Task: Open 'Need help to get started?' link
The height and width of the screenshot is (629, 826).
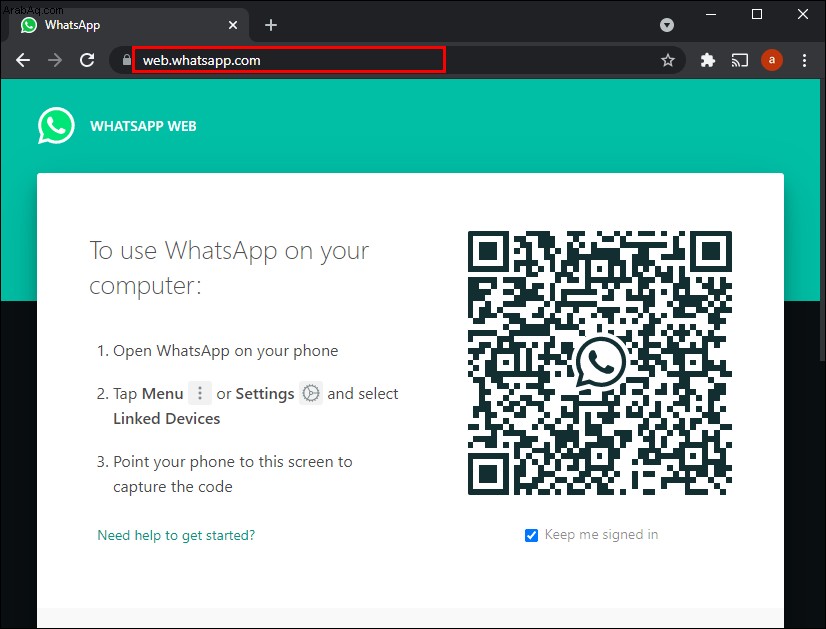Action: [x=176, y=535]
